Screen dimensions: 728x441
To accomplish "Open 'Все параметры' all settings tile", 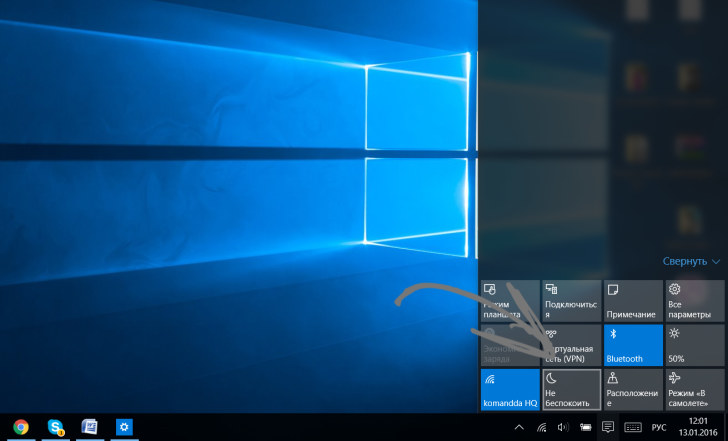I will point(694,300).
